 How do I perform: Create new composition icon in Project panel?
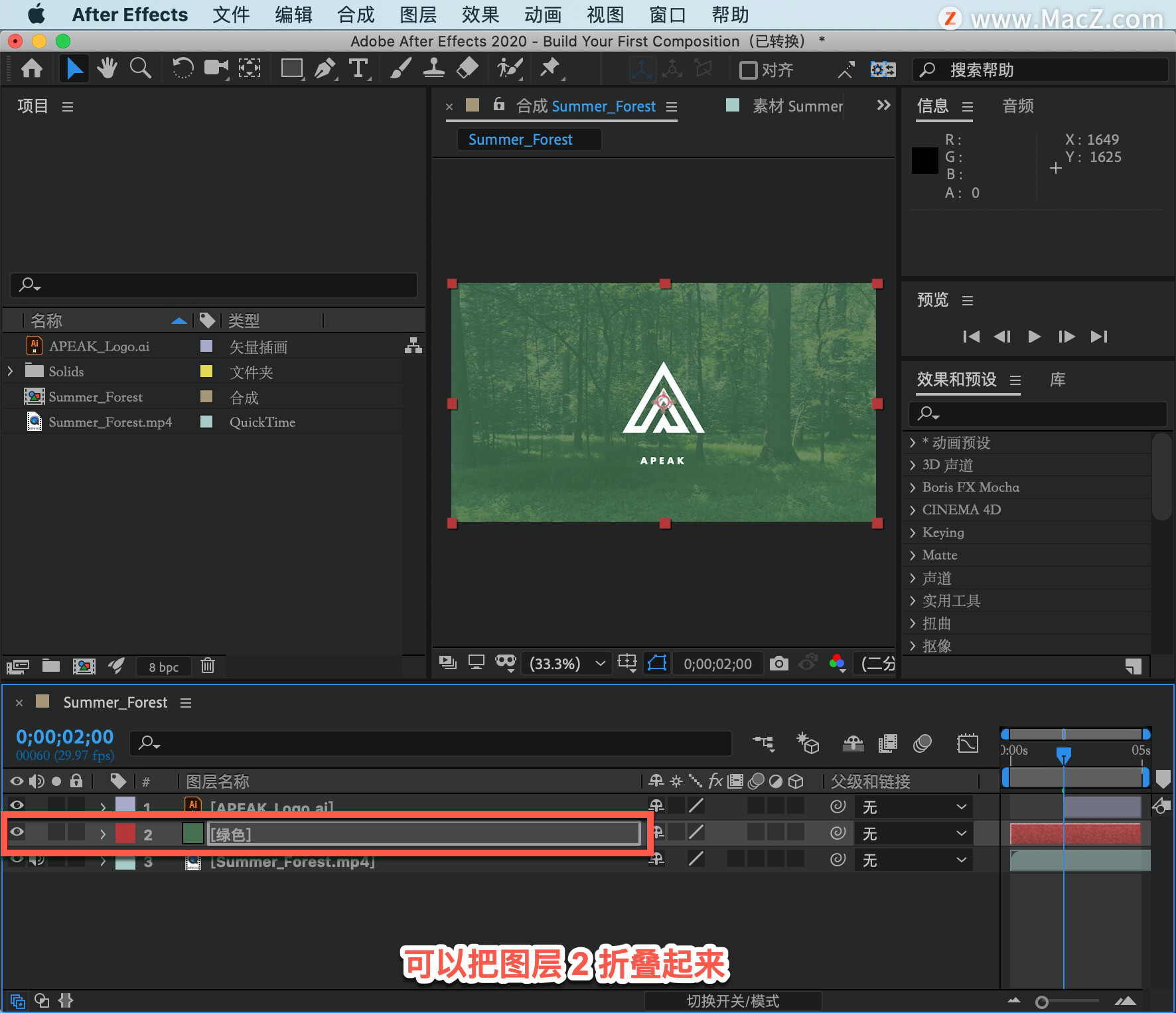click(x=84, y=666)
